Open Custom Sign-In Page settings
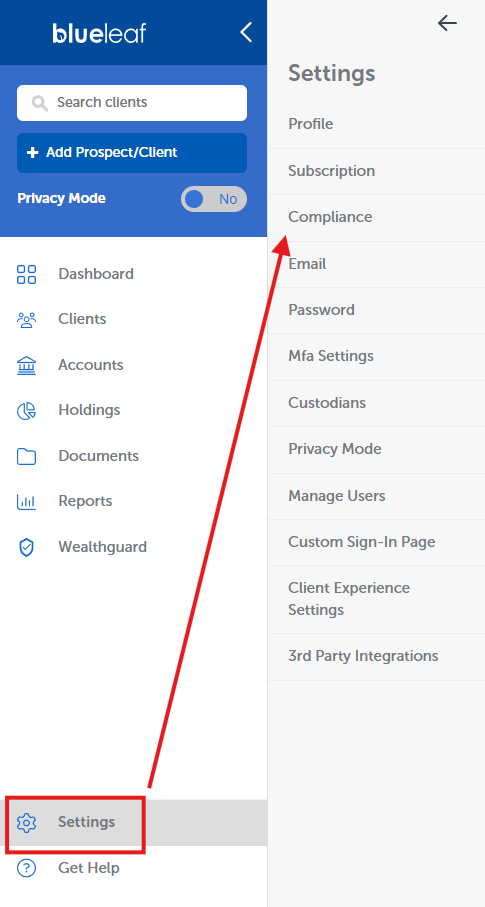The height and width of the screenshot is (907, 485). point(376,543)
